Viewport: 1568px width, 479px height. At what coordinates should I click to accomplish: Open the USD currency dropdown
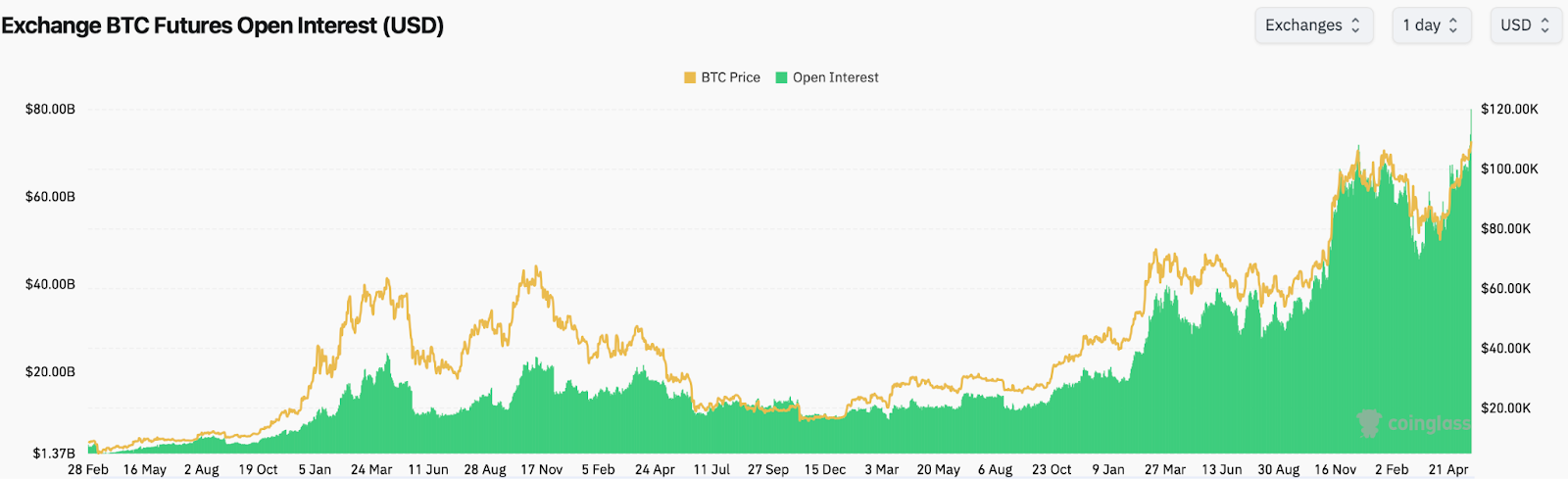[x=1525, y=25]
